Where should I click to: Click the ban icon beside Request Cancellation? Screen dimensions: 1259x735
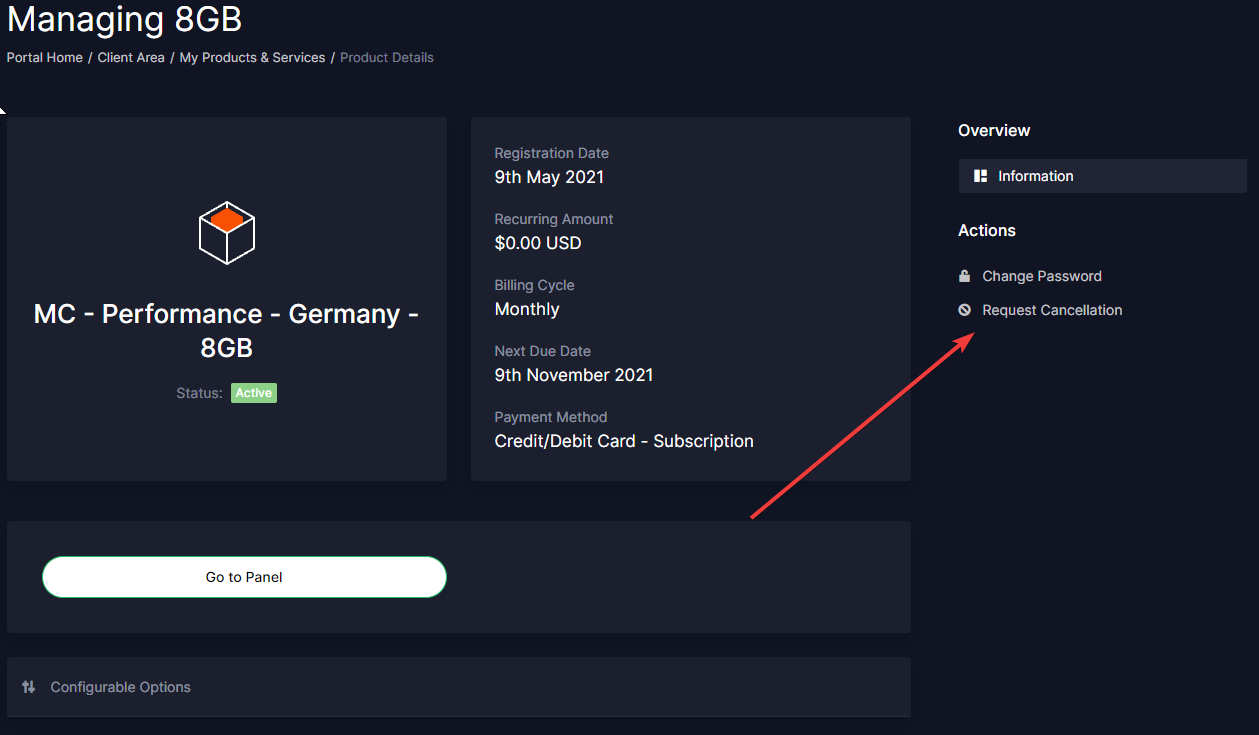click(965, 310)
